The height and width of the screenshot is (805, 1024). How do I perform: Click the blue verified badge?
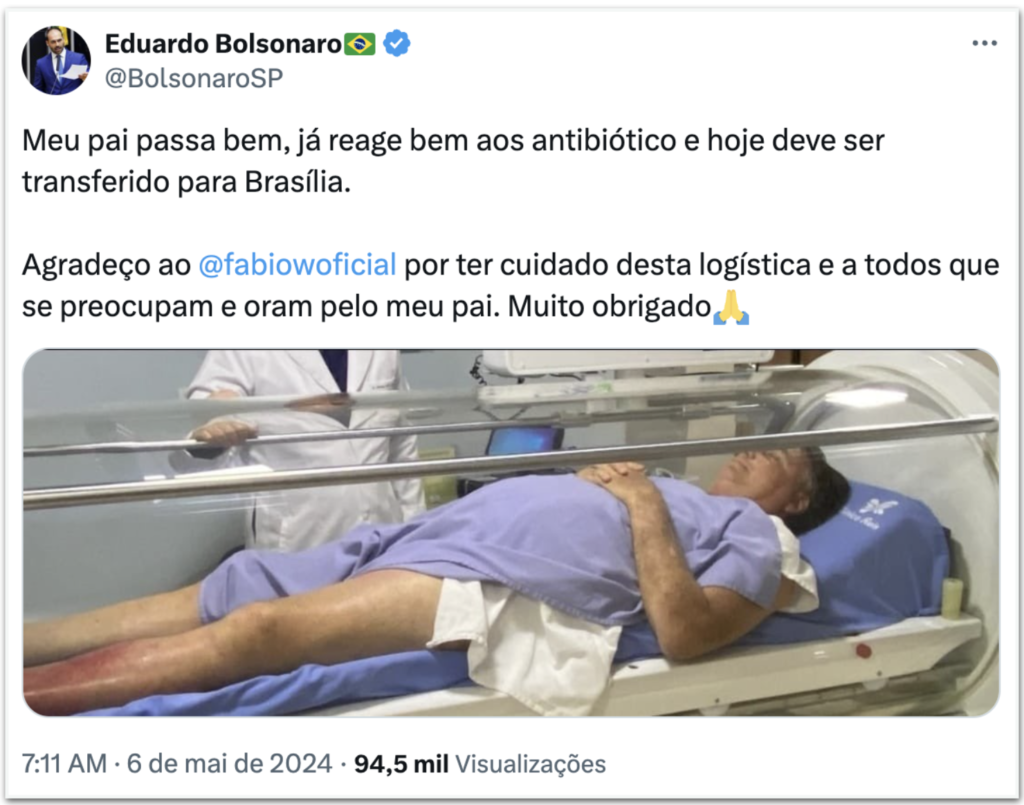tap(396, 44)
